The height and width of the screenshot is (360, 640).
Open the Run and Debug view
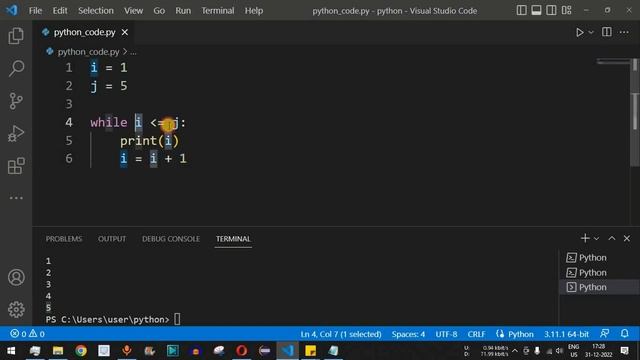(x=16, y=133)
